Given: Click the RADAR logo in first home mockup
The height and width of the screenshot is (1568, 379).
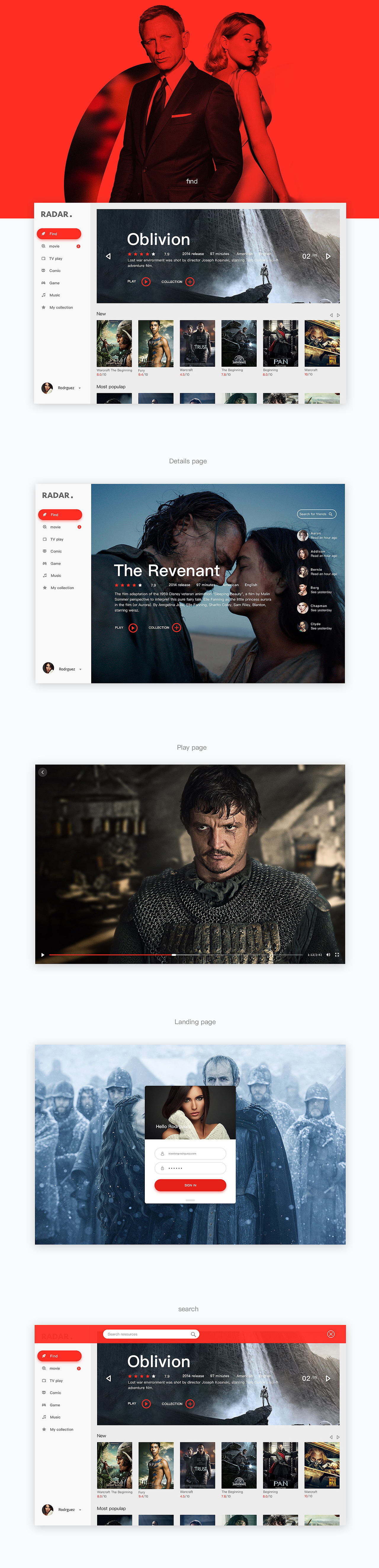Looking at the screenshot, I should (56, 214).
